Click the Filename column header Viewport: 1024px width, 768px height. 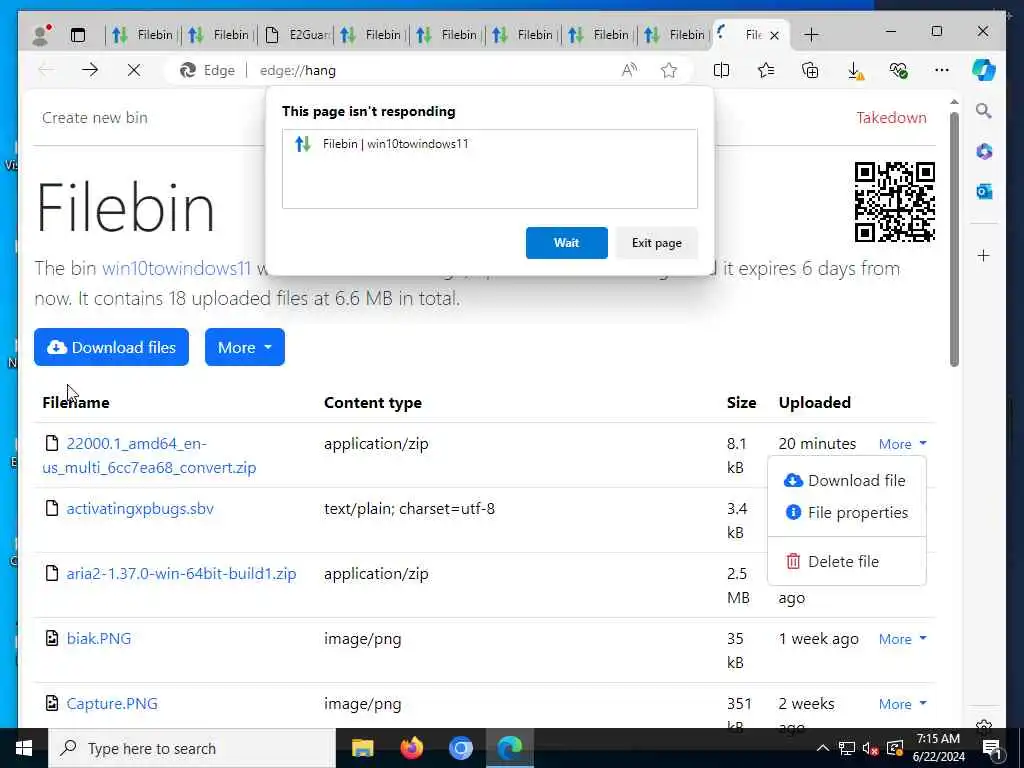tap(76, 402)
